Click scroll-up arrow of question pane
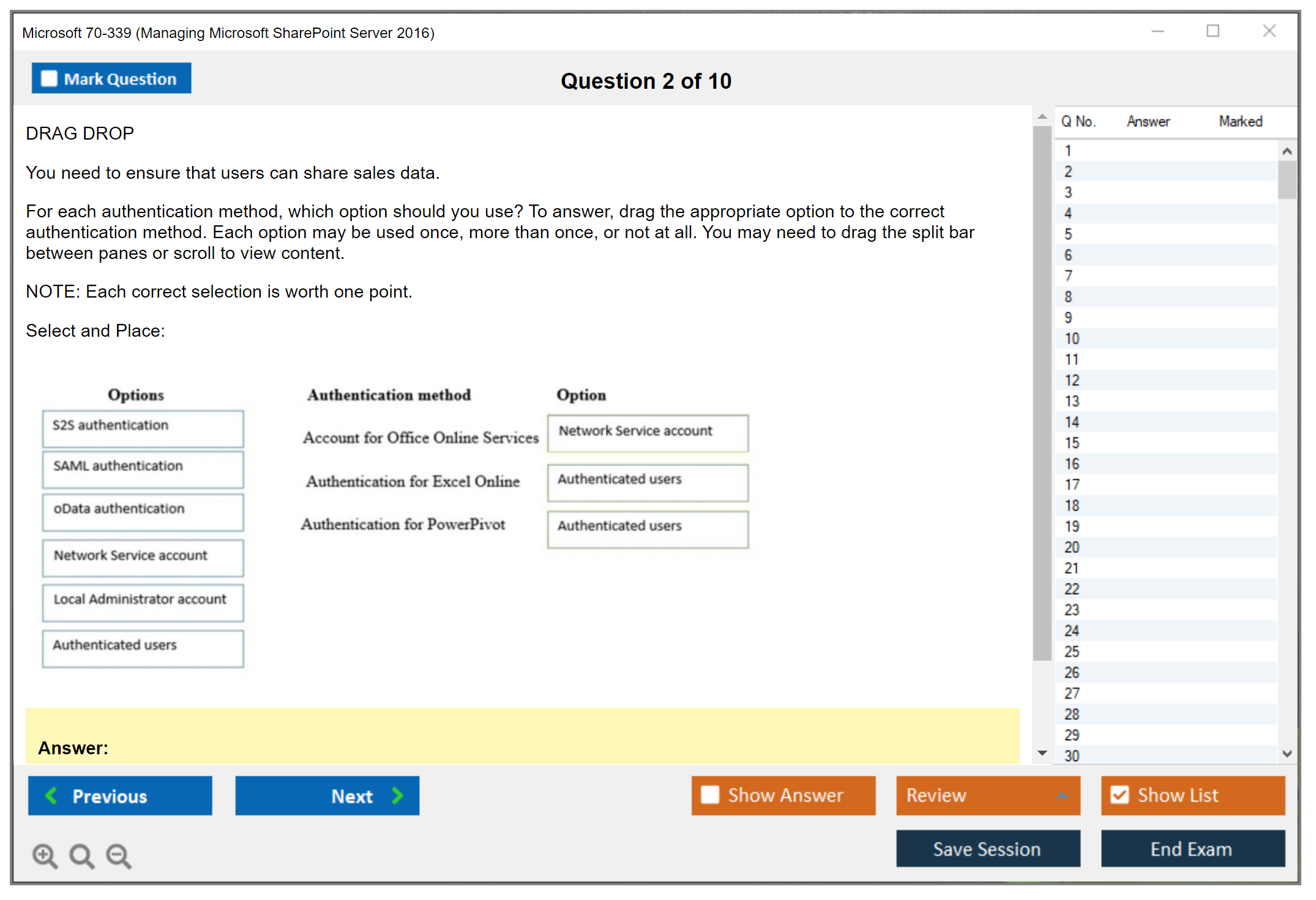The image size is (1316, 900). pyautogui.click(x=1042, y=116)
